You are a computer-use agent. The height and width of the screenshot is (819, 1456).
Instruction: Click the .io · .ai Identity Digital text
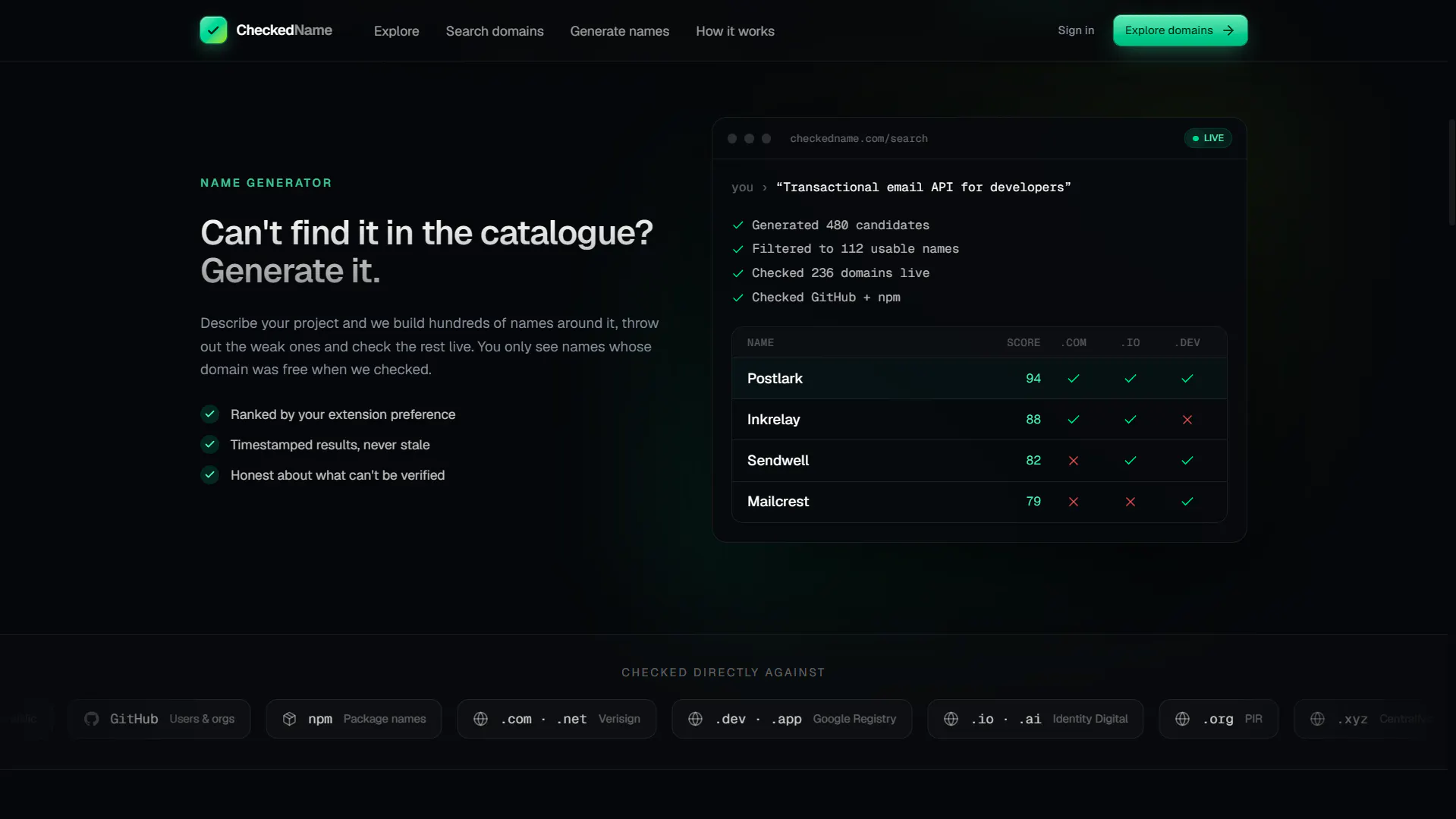(1049, 718)
